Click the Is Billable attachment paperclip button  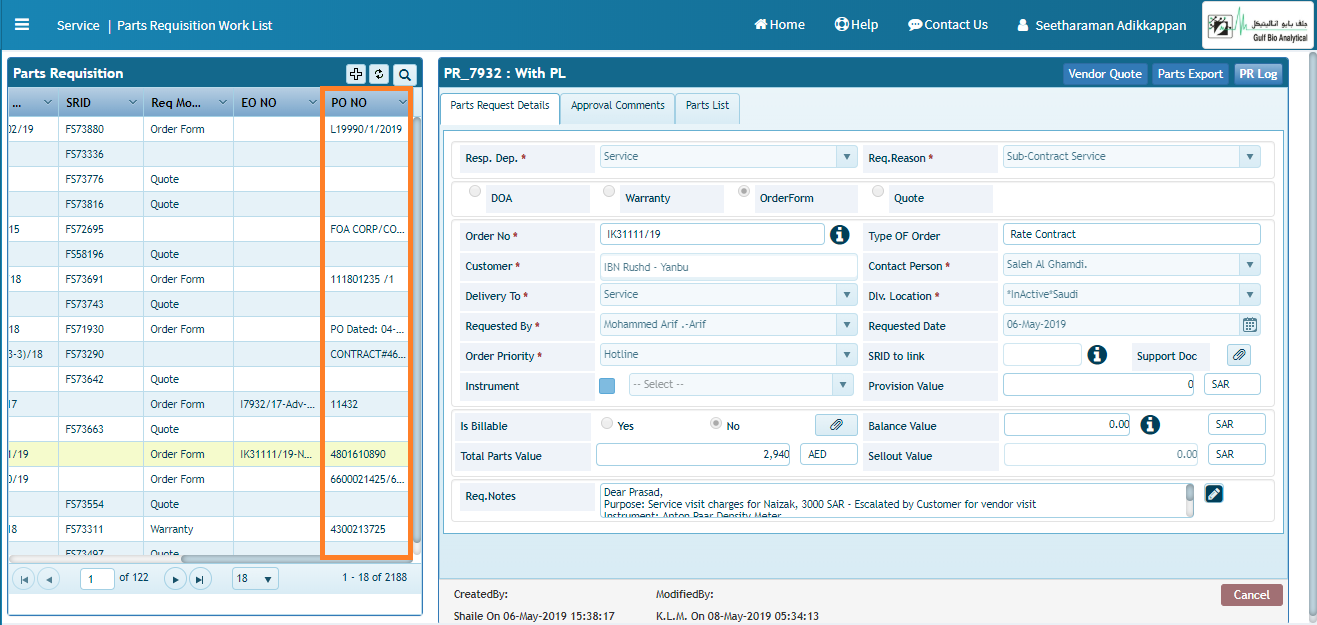836,425
